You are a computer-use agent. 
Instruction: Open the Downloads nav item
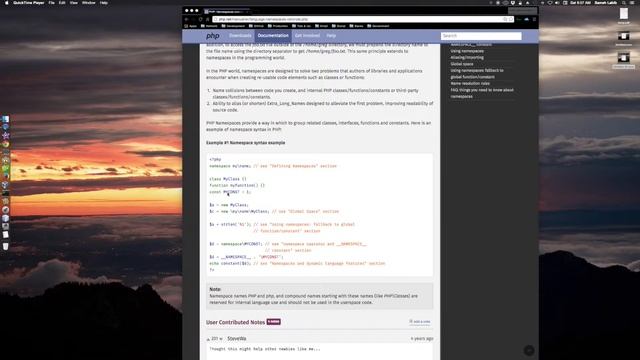[240, 36]
